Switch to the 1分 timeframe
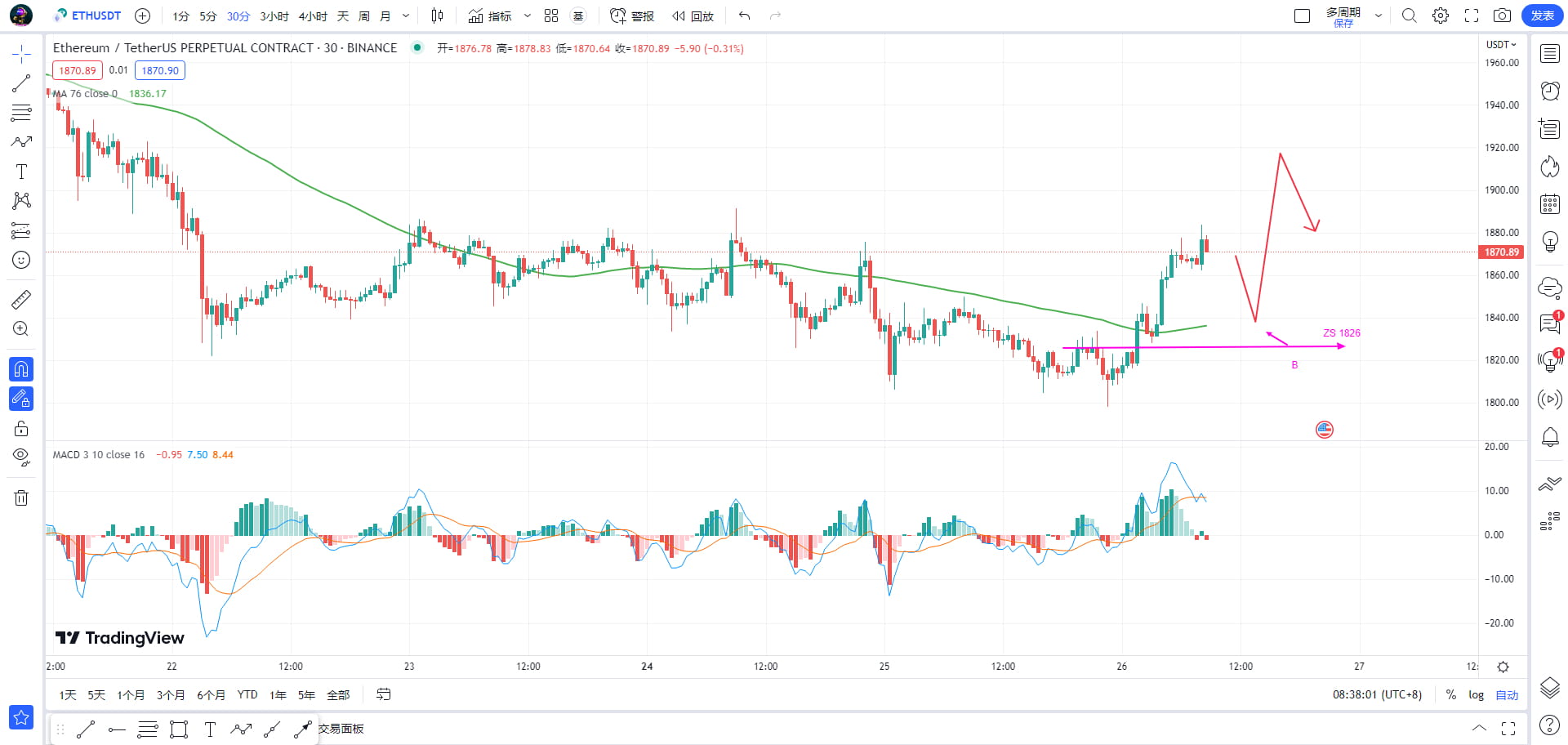Screen dimensions: 1568x745 click(180, 16)
